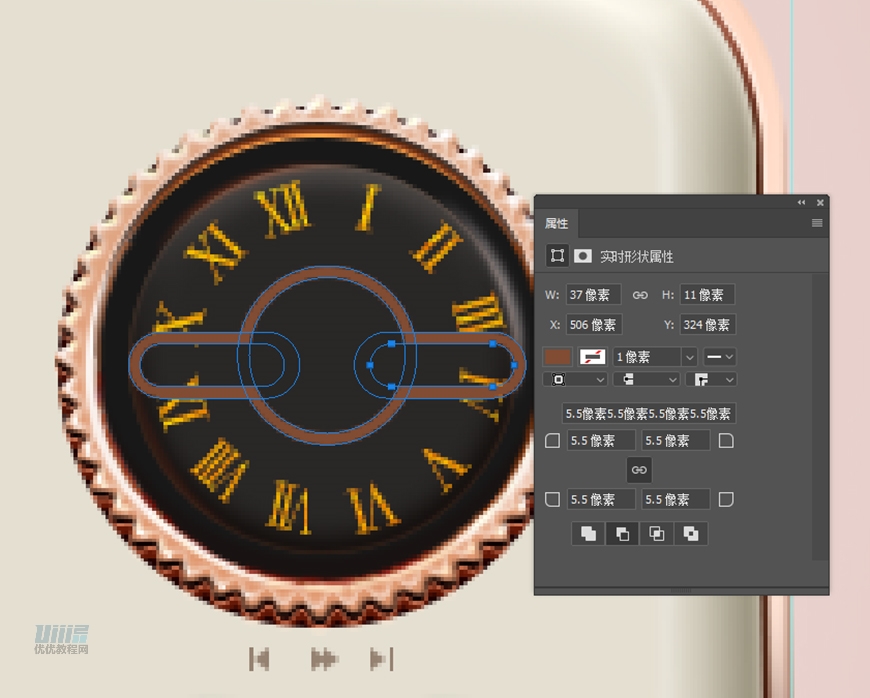870x698 pixels.
Task: Click the Roman numeral I on dial
Action: click(x=367, y=208)
